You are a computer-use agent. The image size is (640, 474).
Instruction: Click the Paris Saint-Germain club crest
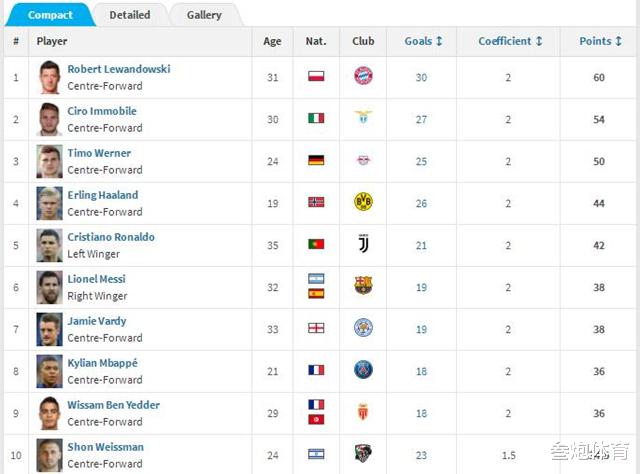click(x=363, y=370)
